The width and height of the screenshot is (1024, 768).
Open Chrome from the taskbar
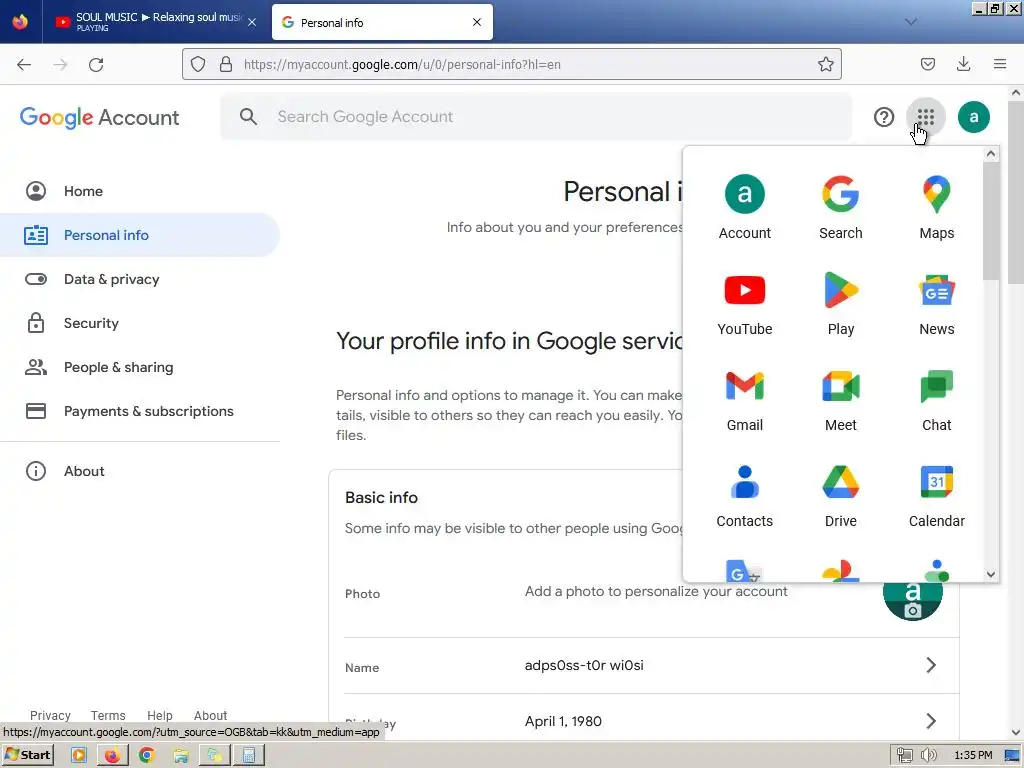pos(146,755)
